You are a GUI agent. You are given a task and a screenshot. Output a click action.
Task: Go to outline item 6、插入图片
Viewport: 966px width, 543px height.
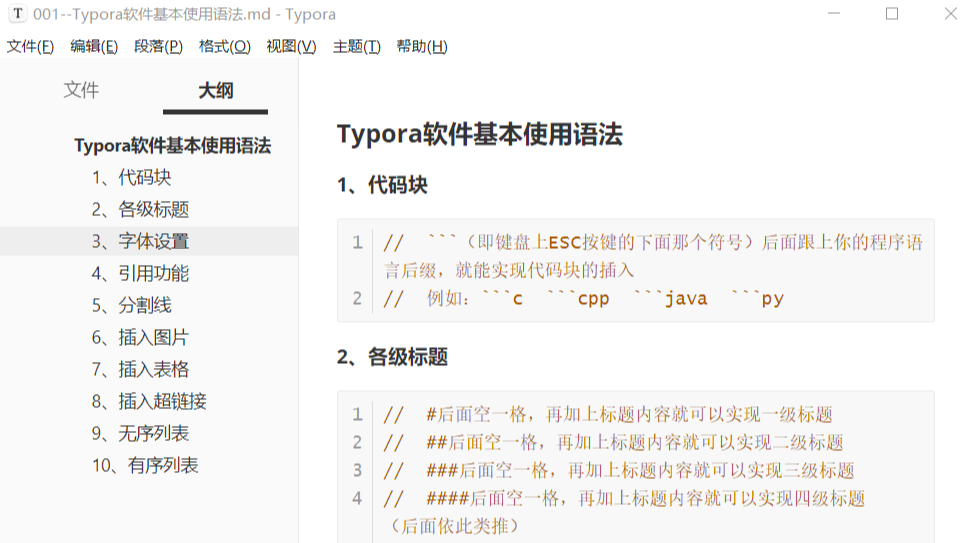[x=140, y=338]
